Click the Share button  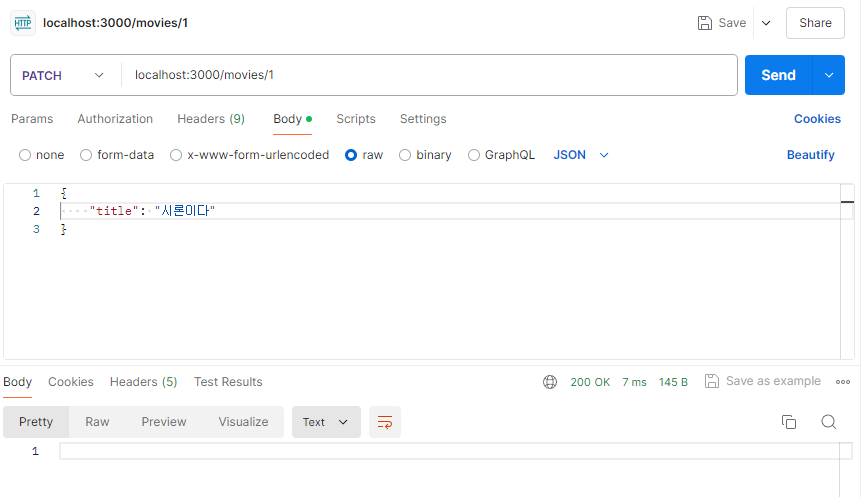(x=815, y=23)
